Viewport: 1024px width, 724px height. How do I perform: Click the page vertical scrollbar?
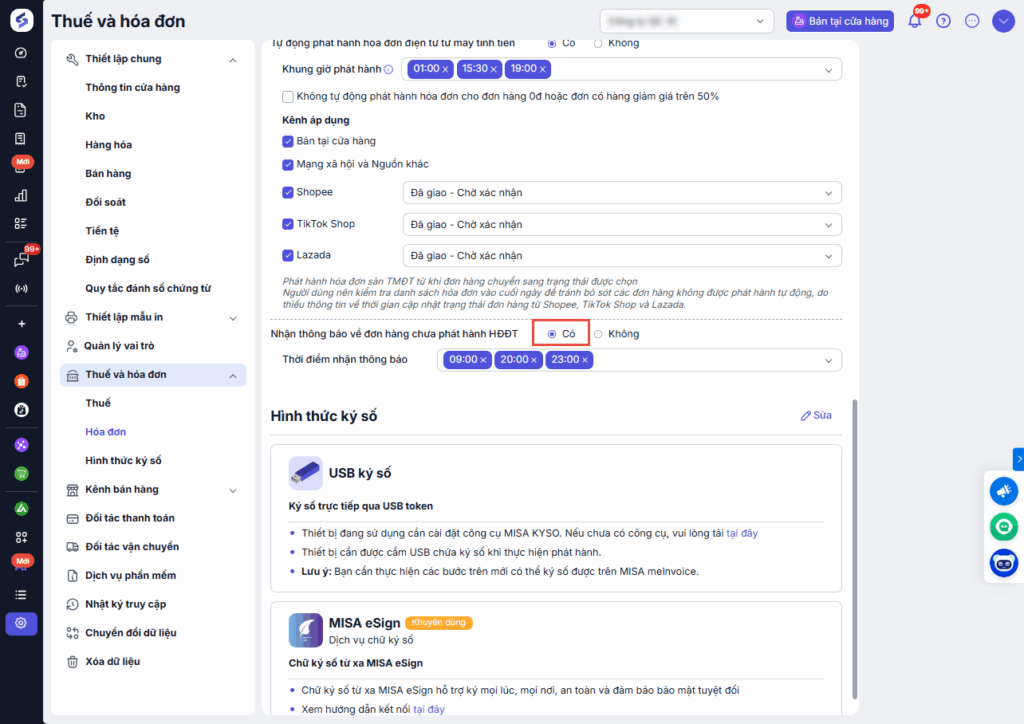pos(853,550)
